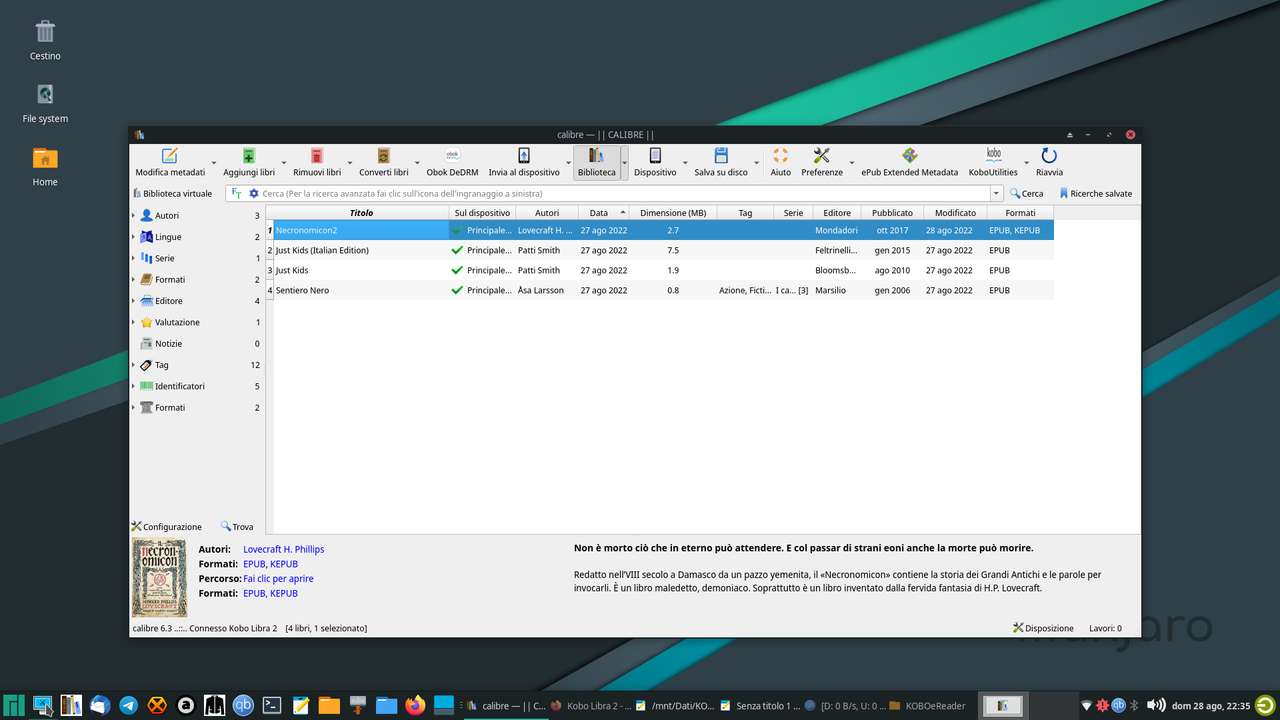1280x720 pixels.
Task: Open Aiuto lifebuoy icon
Action: pos(781,162)
